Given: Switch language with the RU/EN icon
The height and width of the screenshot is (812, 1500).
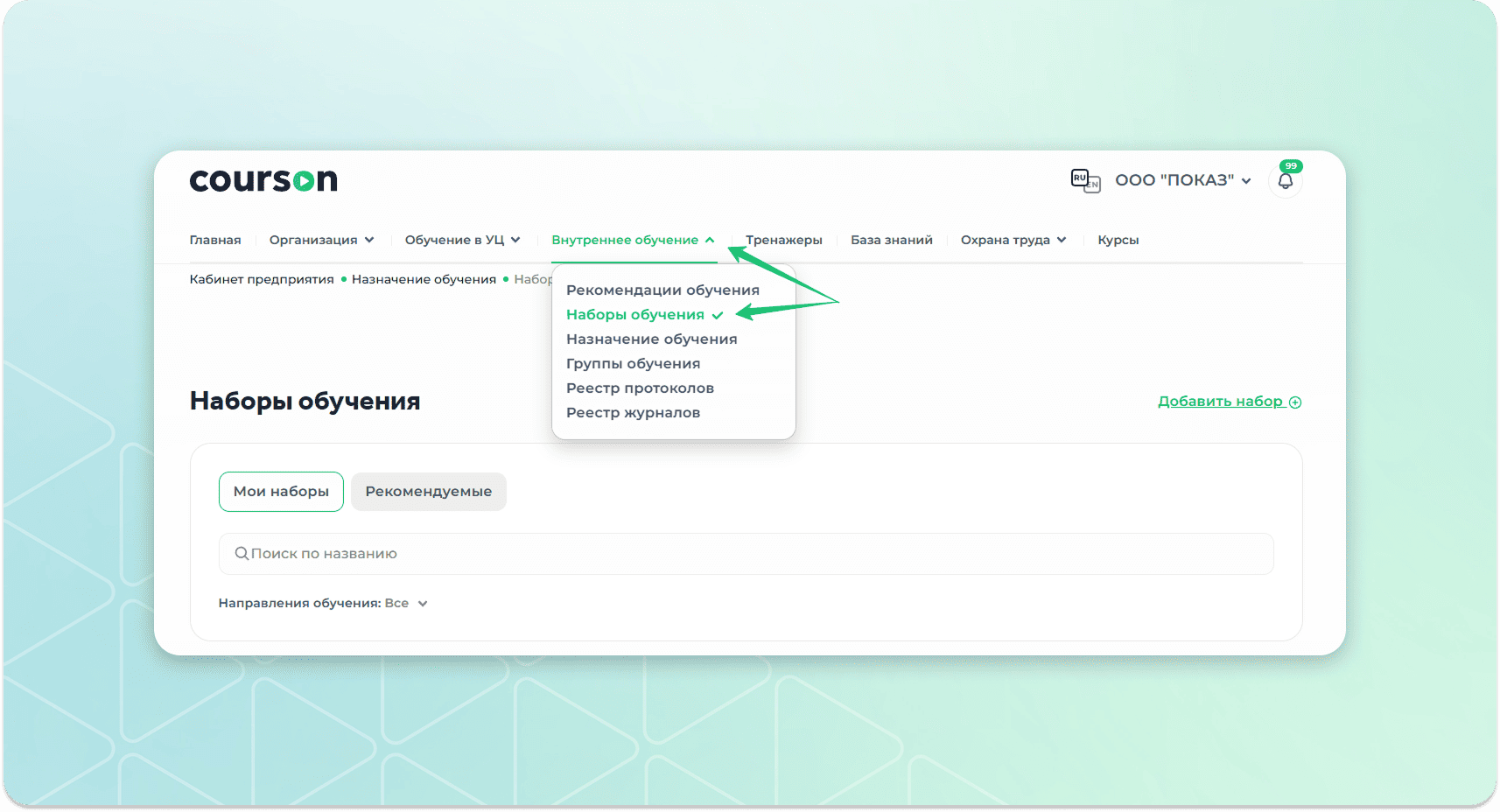Looking at the screenshot, I should (1085, 181).
